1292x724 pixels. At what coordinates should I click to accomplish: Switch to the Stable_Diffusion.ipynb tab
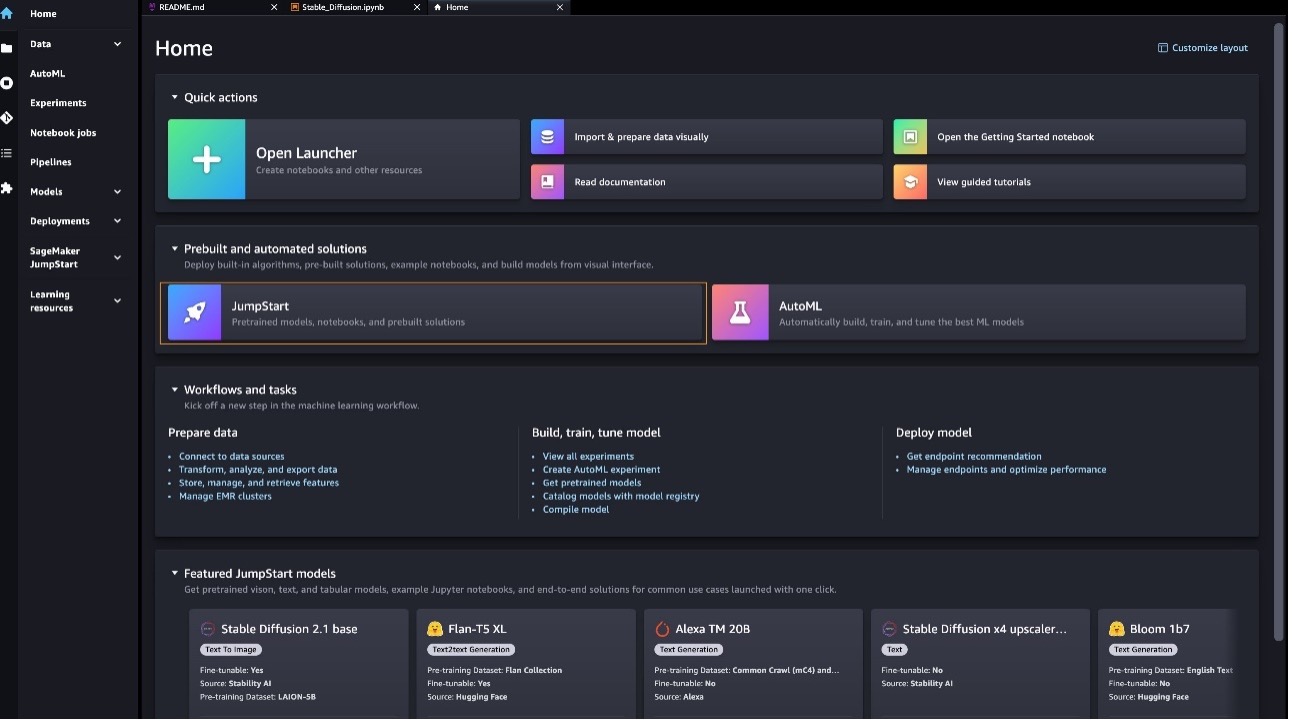pos(356,7)
